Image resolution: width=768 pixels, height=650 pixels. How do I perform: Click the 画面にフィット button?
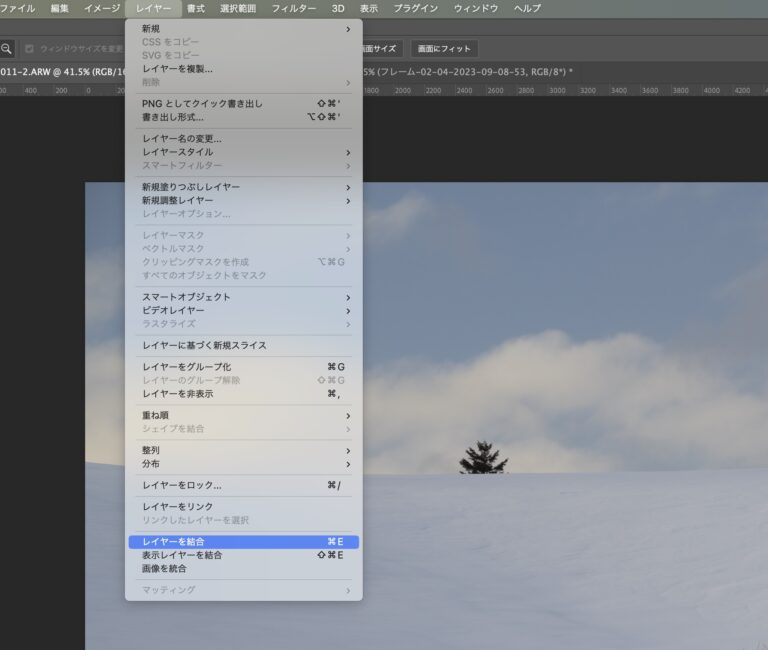point(444,48)
